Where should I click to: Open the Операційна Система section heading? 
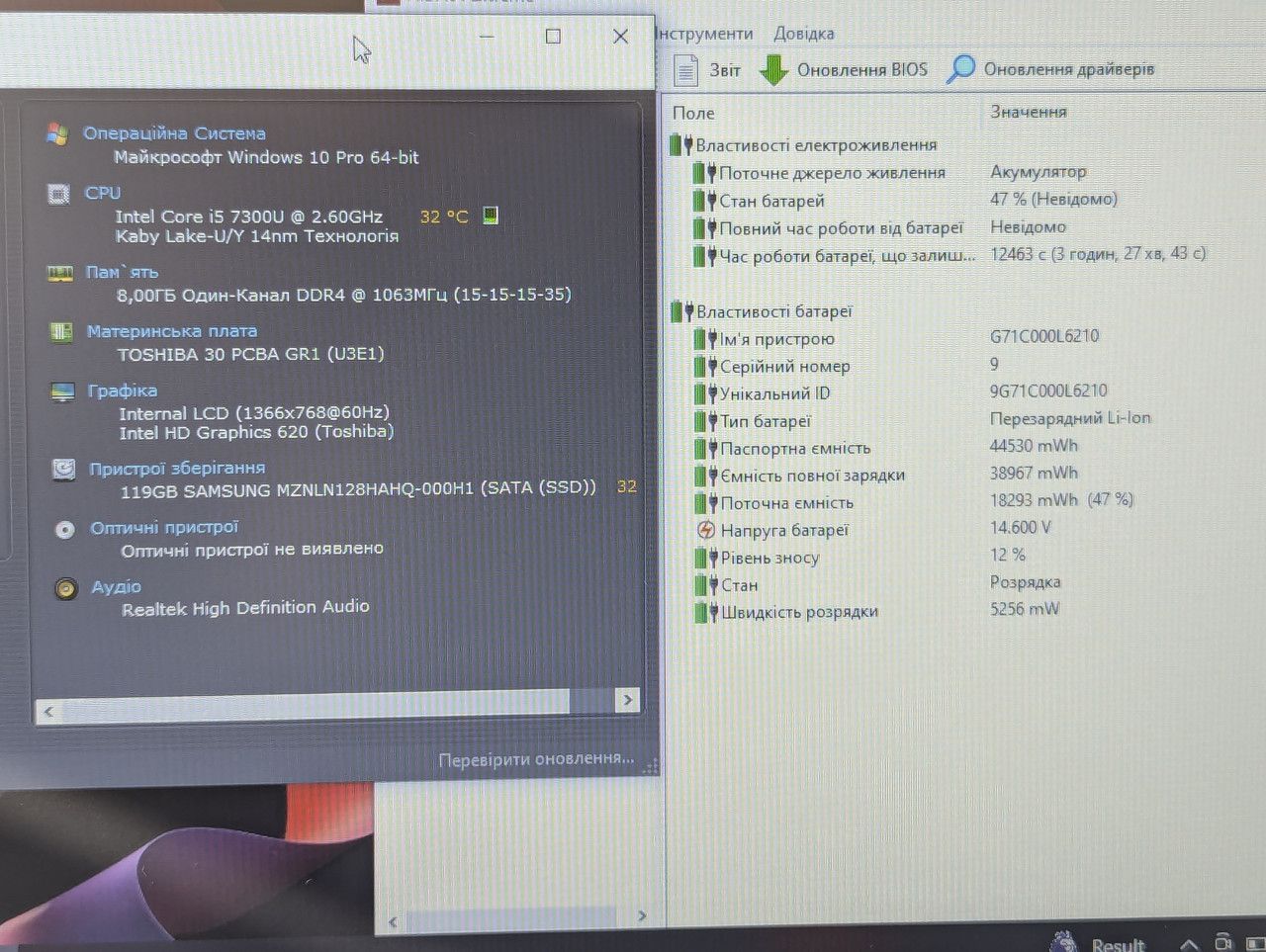tap(174, 133)
